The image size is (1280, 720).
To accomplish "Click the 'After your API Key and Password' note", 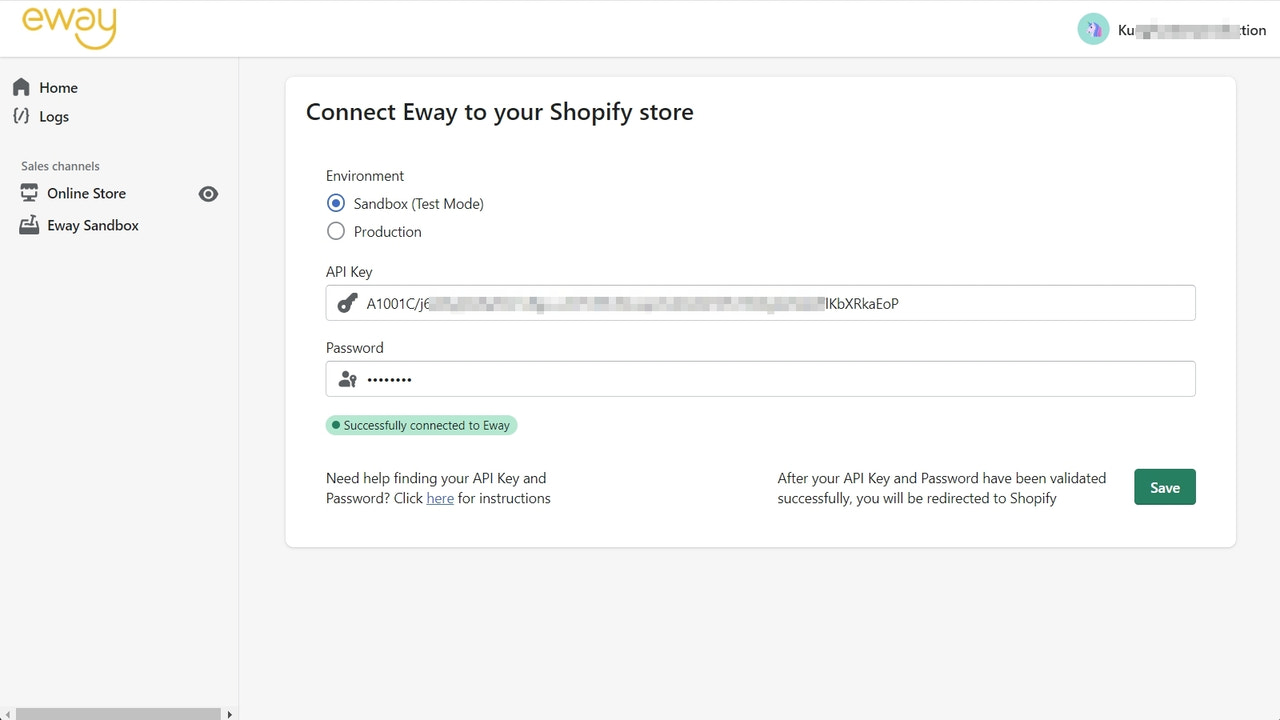I will tap(942, 488).
